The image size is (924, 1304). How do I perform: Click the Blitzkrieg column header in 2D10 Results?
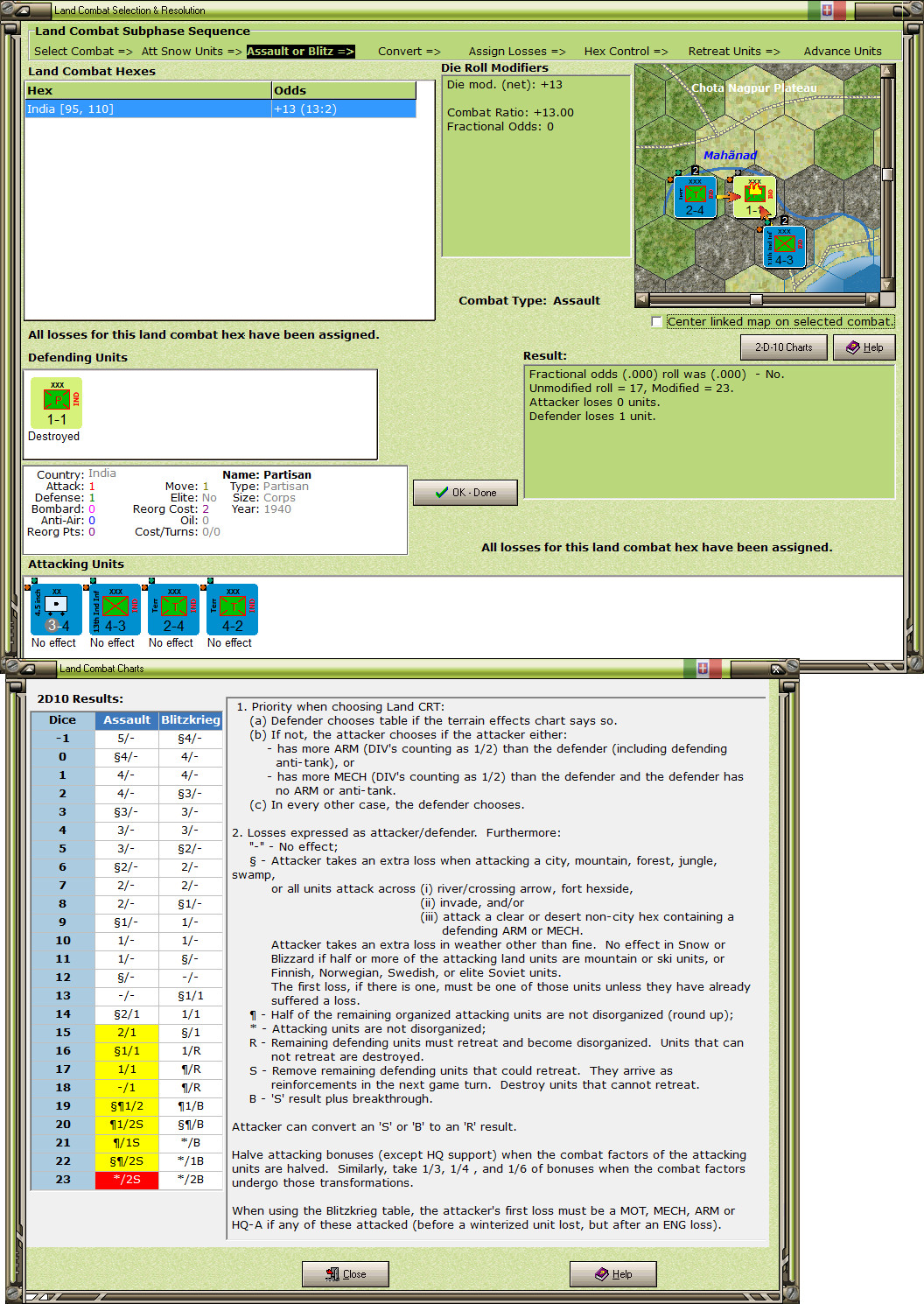pos(191,720)
